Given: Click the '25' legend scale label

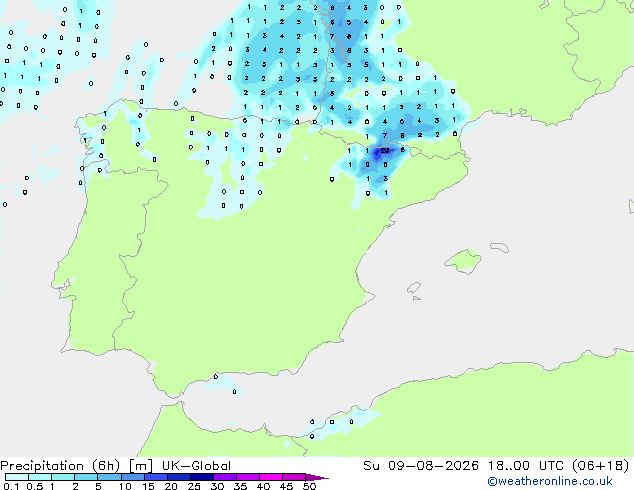Looking at the screenshot, I should click(x=194, y=486).
